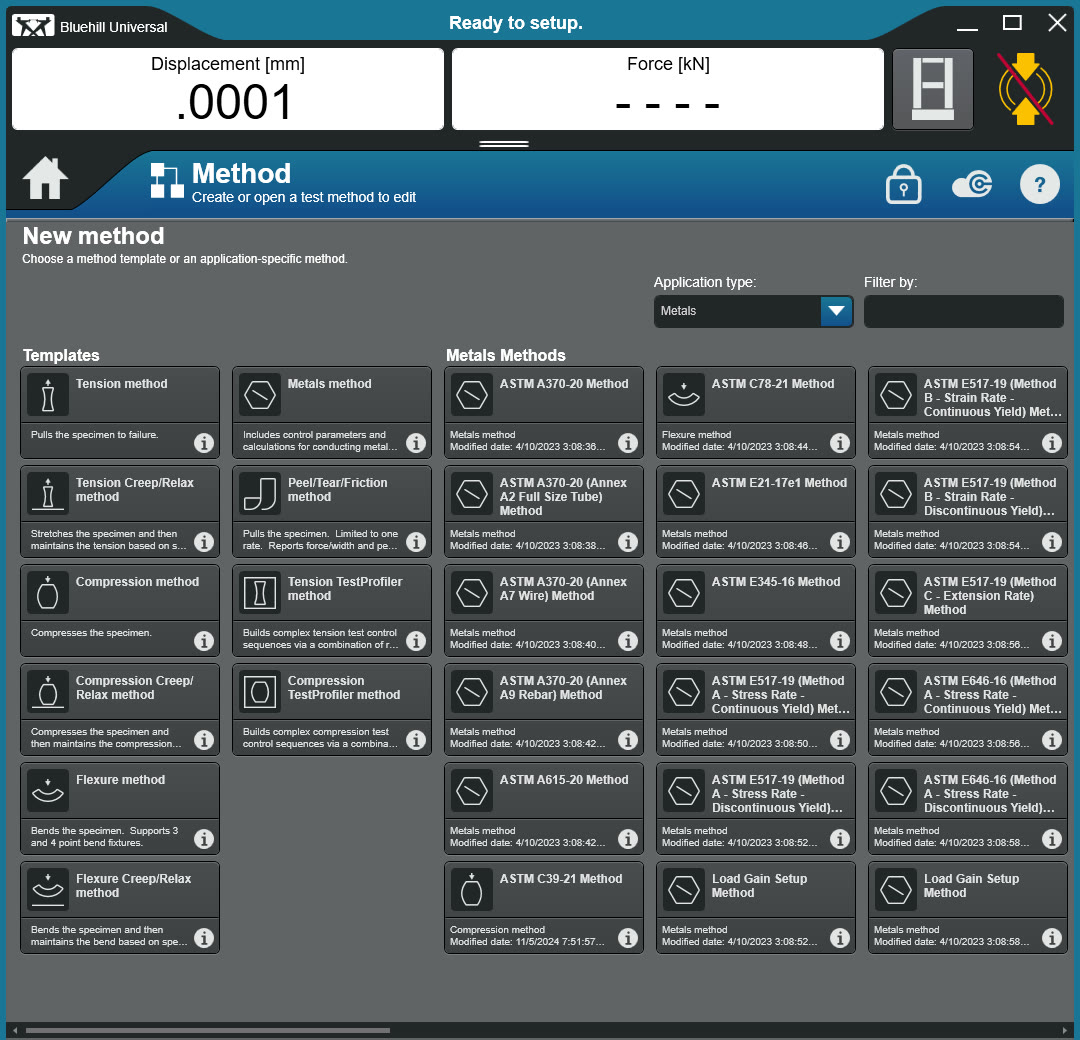The height and width of the screenshot is (1040, 1080).
Task: Show info for ASTM A615-20 Method
Action: click(628, 839)
